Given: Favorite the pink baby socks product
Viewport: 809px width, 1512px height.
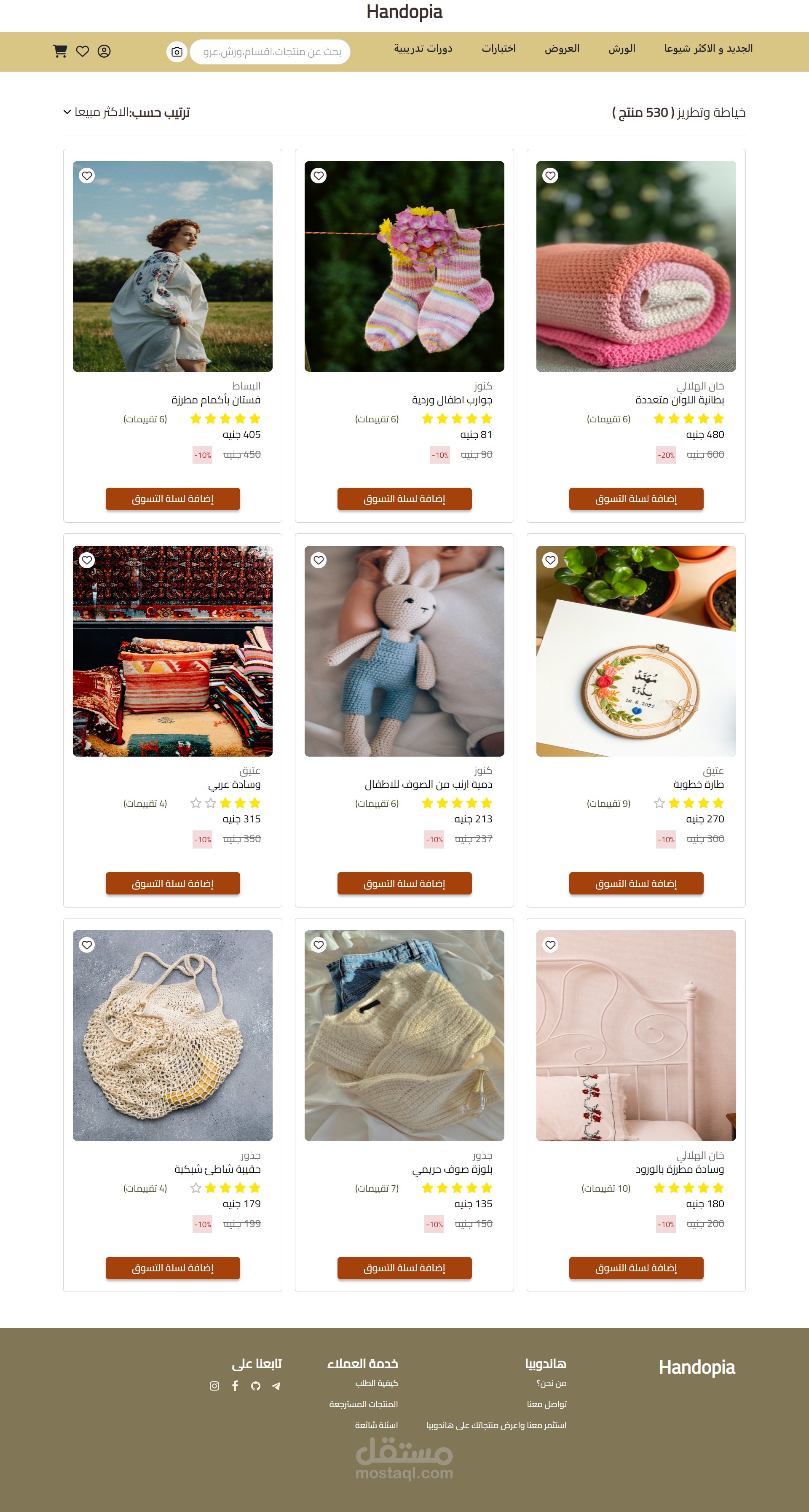Looking at the screenshot, I should pyautogui.click(x=319, y=175).
